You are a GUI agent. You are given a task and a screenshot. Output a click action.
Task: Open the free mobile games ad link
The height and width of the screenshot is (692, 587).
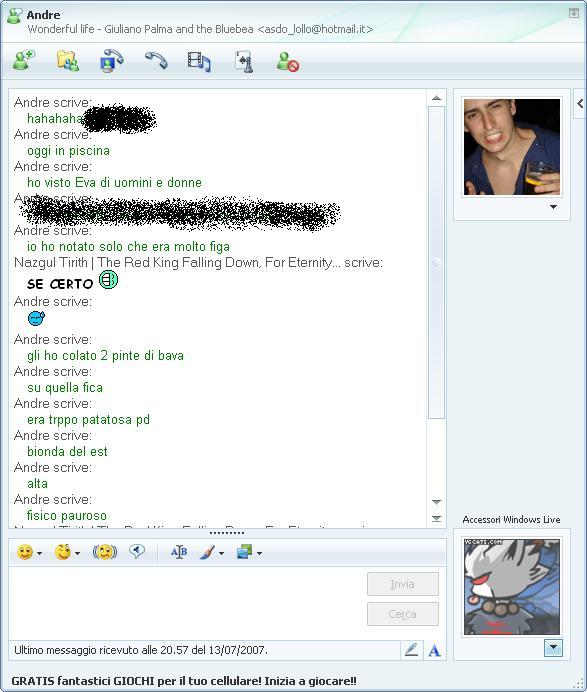[184, 681]
